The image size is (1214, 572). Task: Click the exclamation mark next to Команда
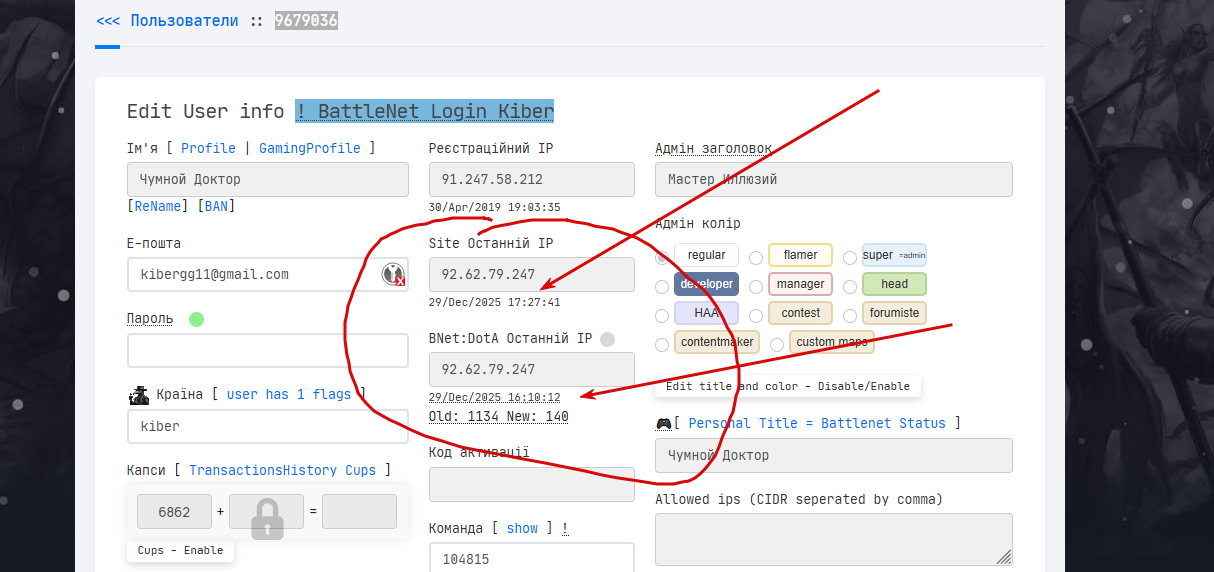pyautogui.click(x=565, y=528)
